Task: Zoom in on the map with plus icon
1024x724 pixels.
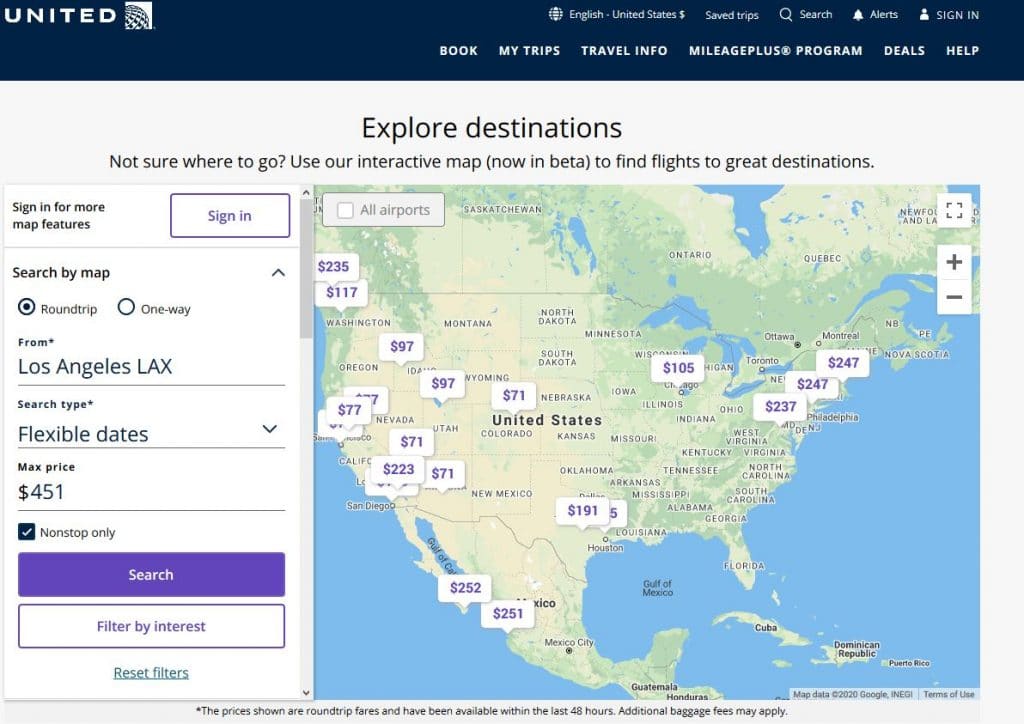Action: coord(954,262)
